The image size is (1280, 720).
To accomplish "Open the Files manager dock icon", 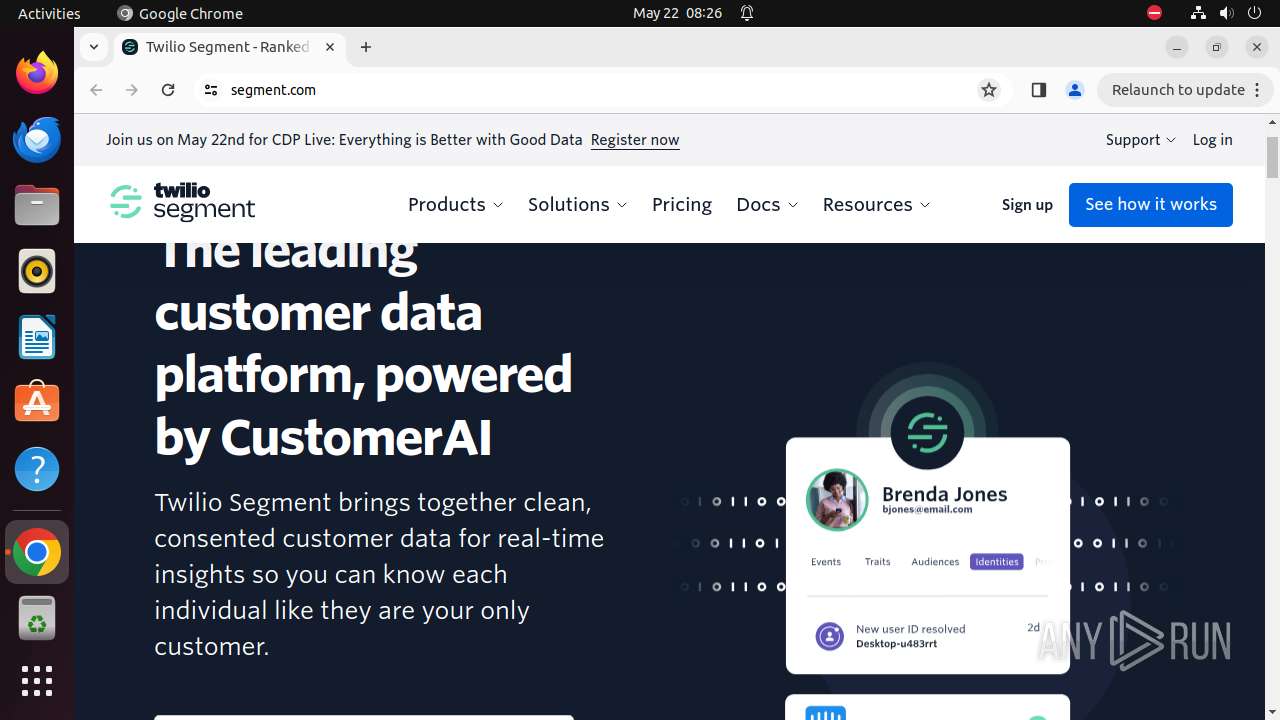I will (37, 205).
